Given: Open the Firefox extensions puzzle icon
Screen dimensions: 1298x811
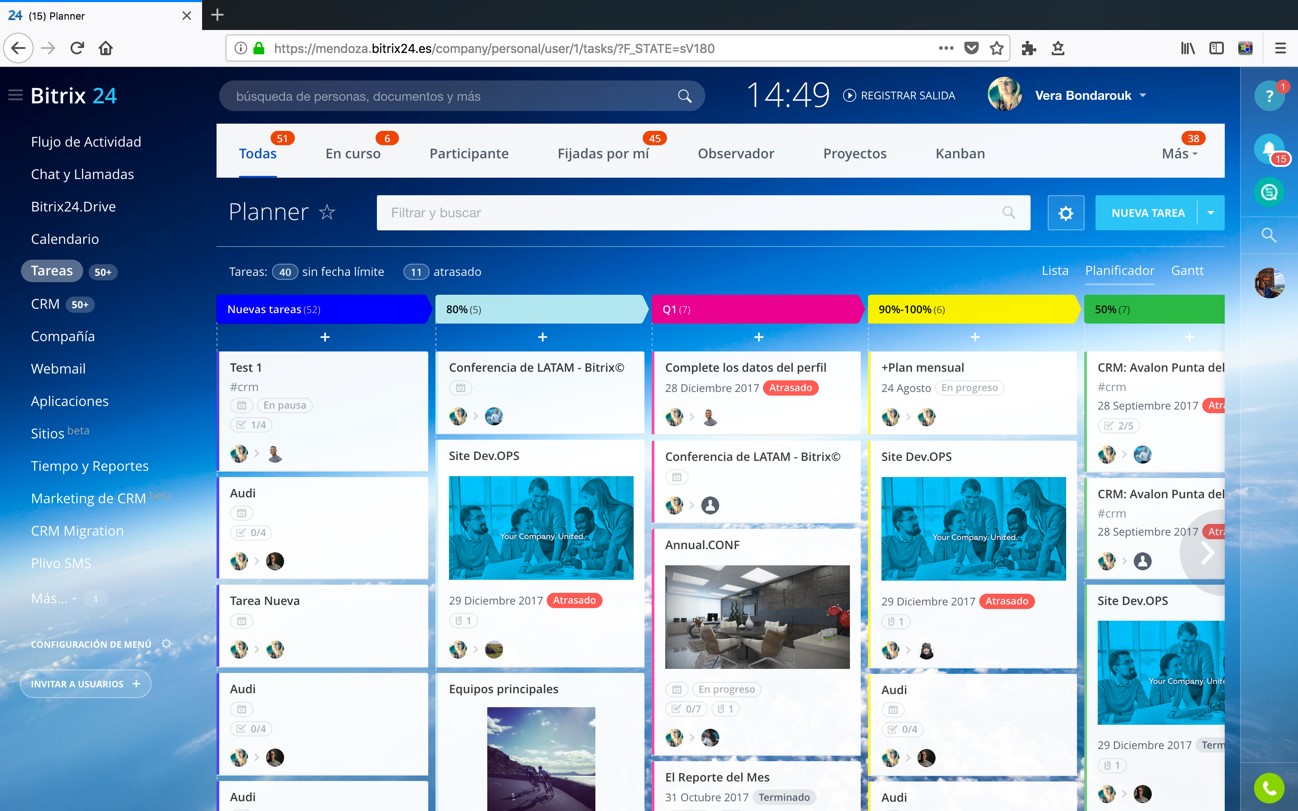Looking at the screenshot, I should 1028,48.
